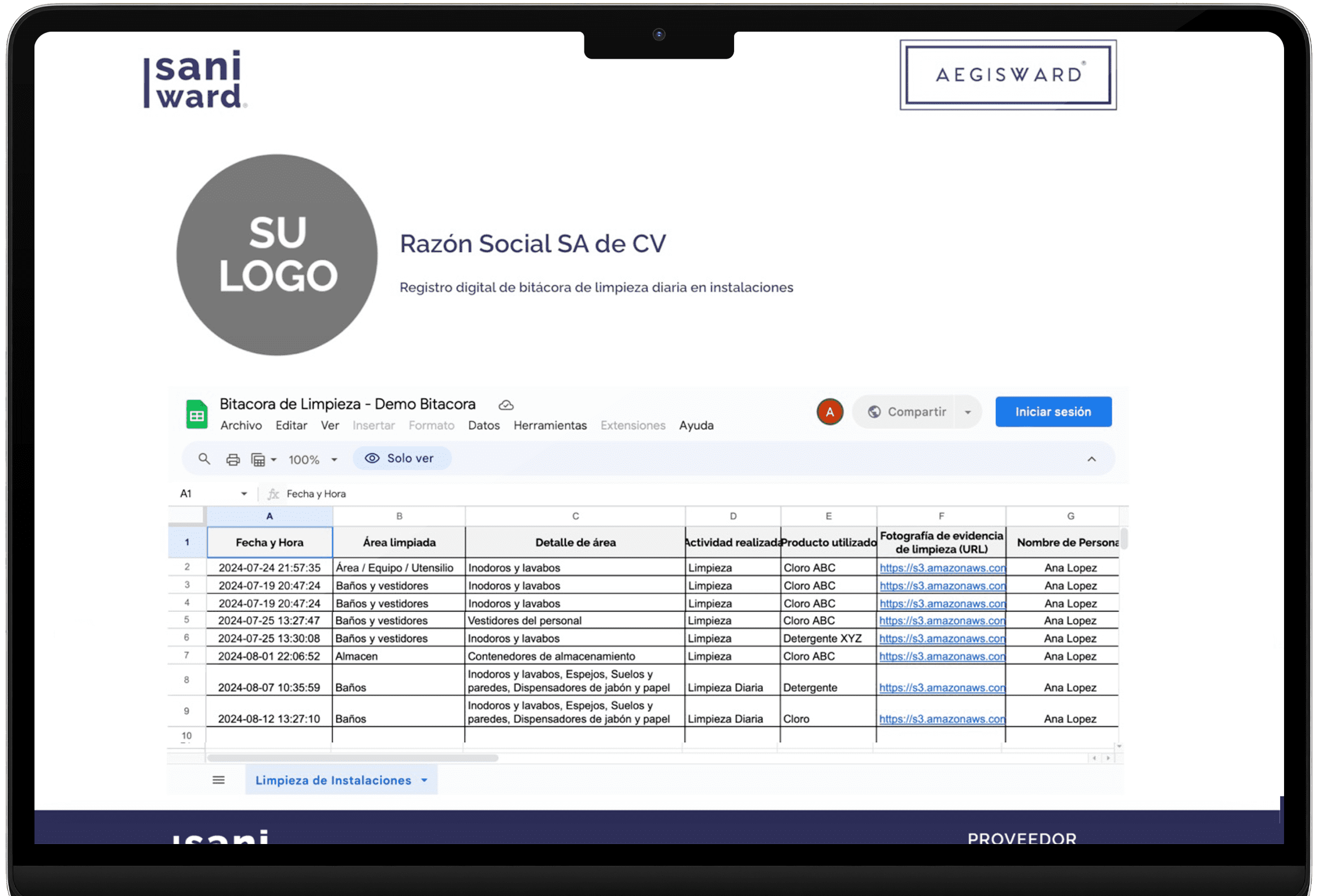
Task: Click cell Detergente XYZ
Action: pos(828,639)
